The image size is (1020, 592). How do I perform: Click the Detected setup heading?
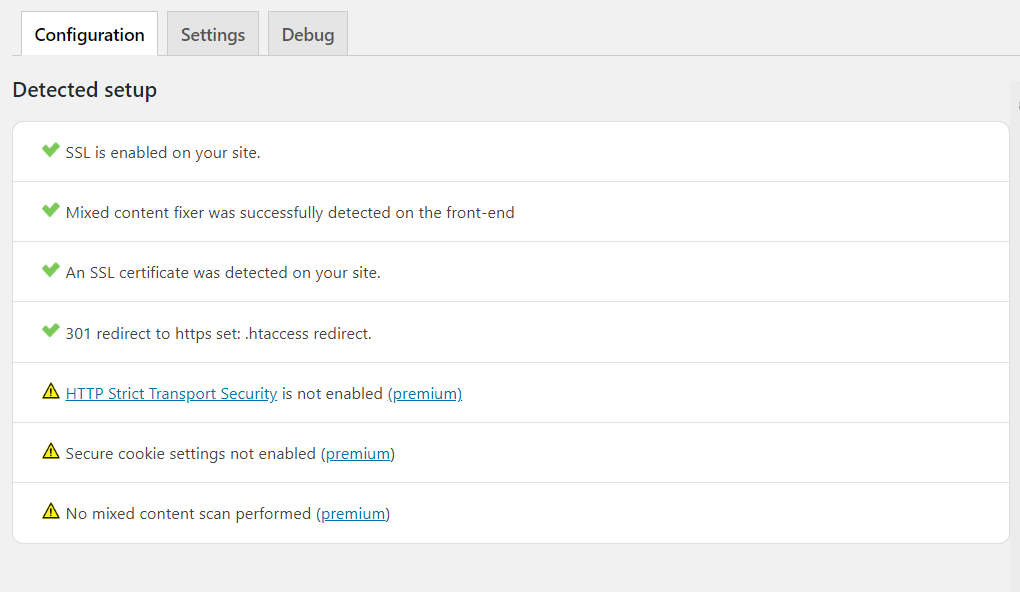(85, 90)
